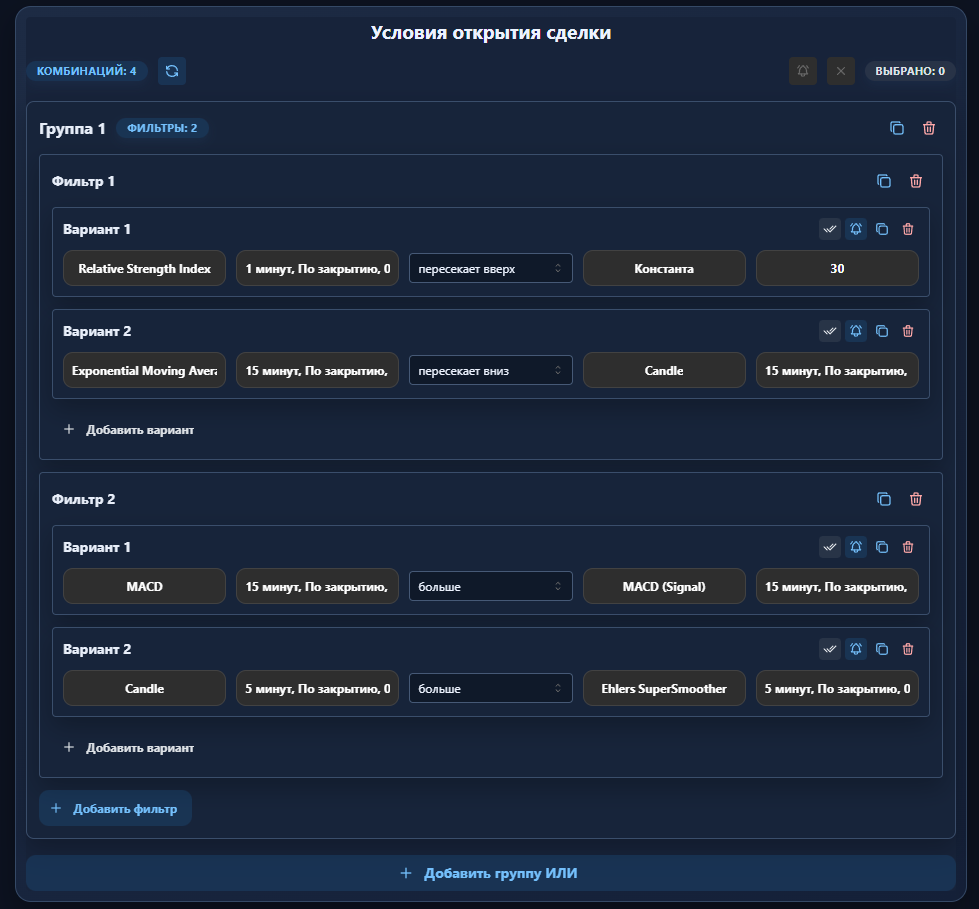The width and height of the screenshot is (979, 909).
Task: Click the Exponential Moving Average indicator button
Action: pyautogui.click(x=144, y=370)
